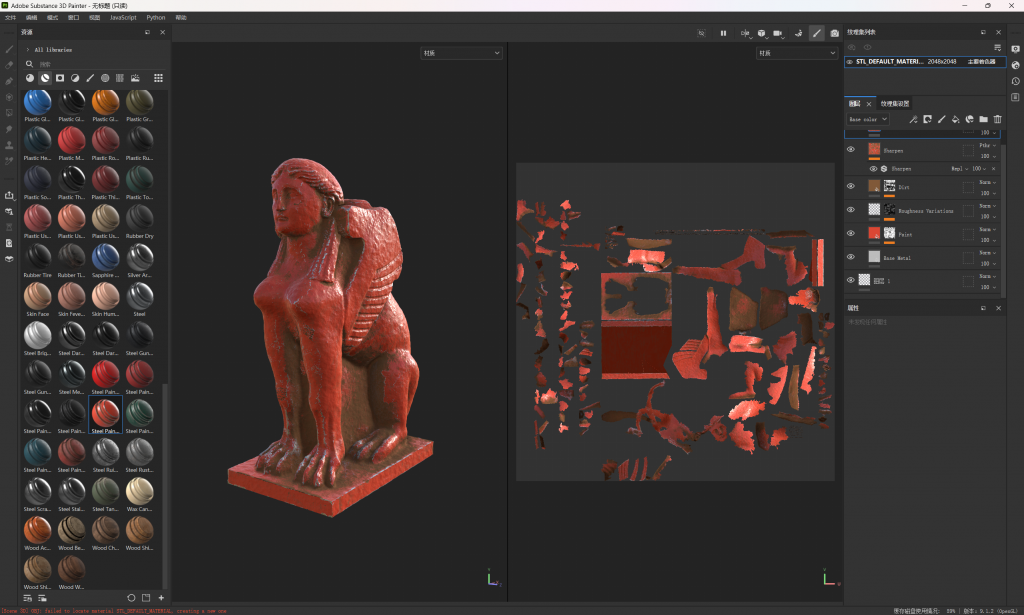
Task: Open the Python menu
Action: coord(155,18)
